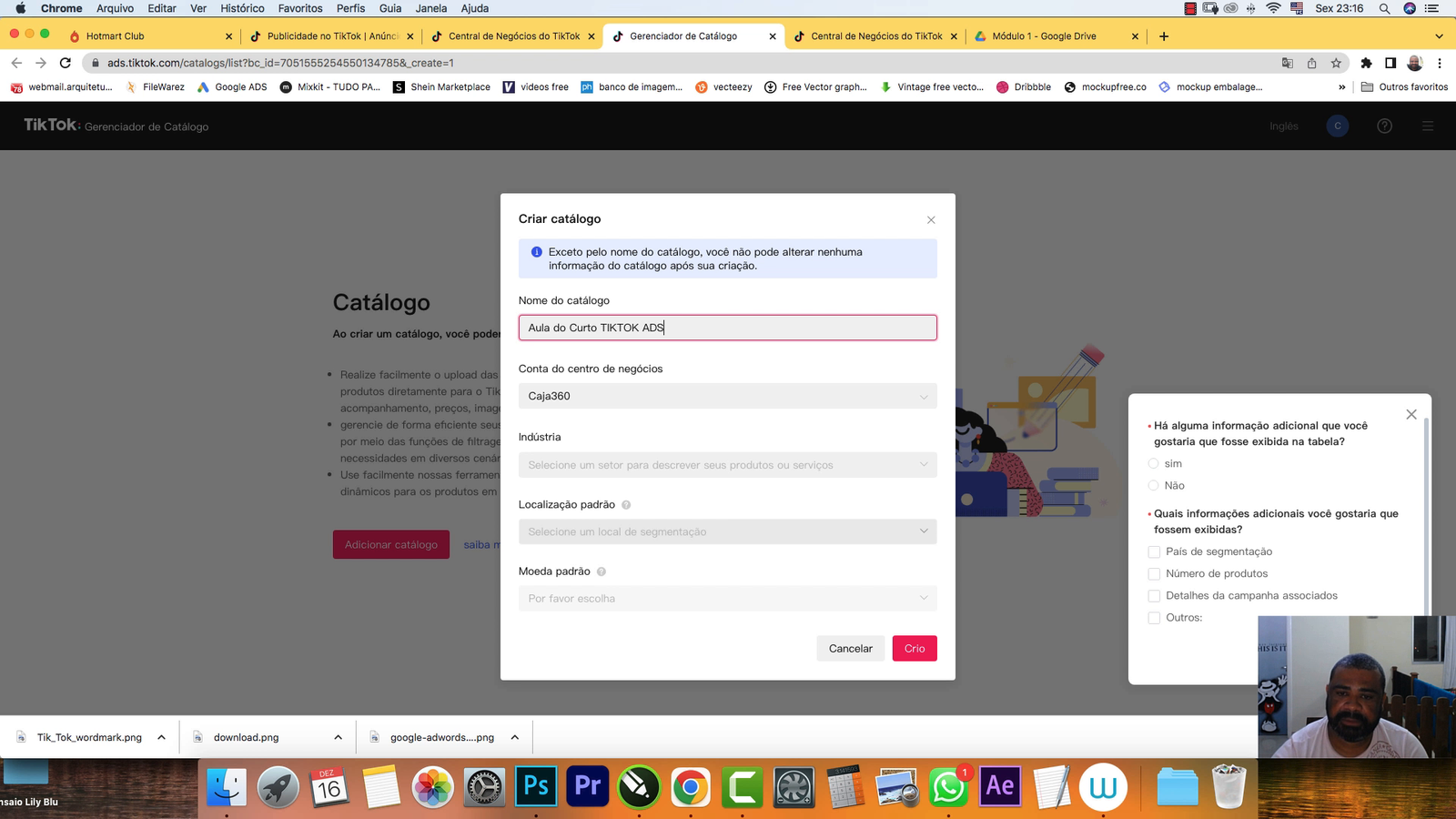Image resolution: width=1456 pixels, height=819 pixels.
Task: Select the 'Não' radio option
Action: 1154,486
